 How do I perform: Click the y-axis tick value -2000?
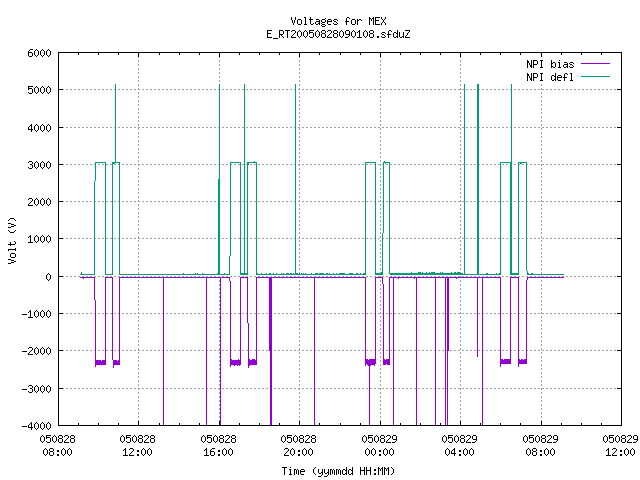point(36,351)
